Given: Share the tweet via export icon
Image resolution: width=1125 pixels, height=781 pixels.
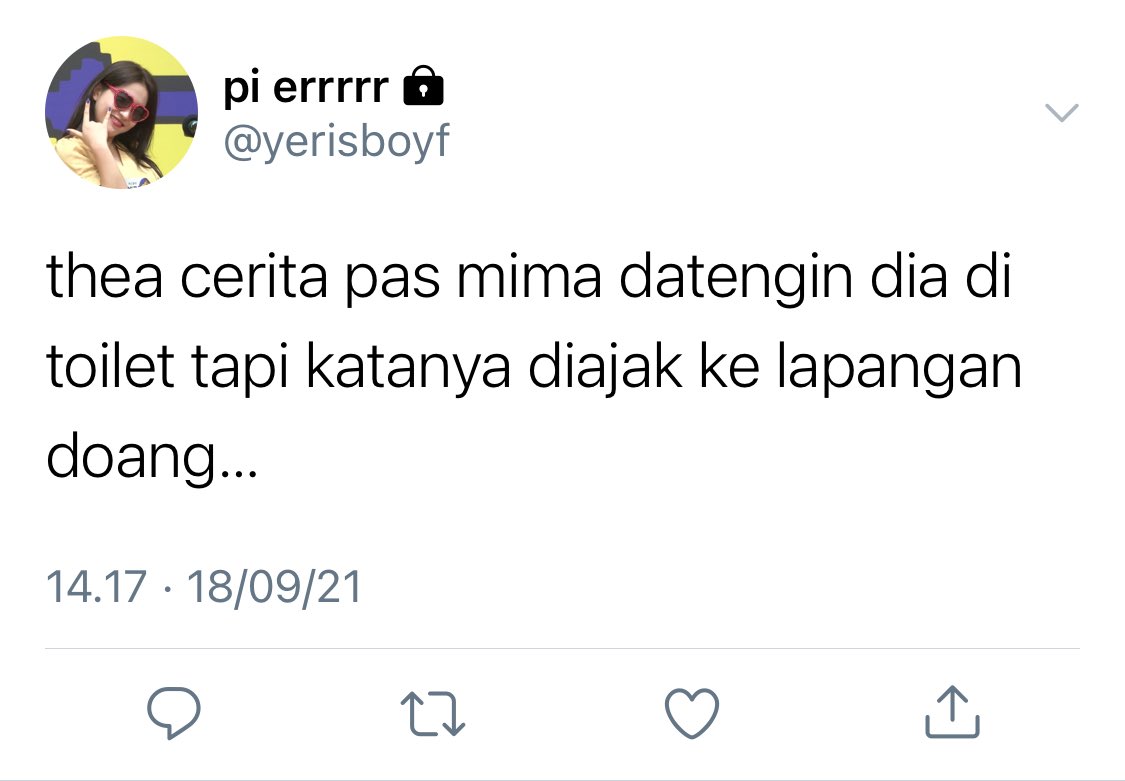Looking at the screenshot, I should pos(952,712).
